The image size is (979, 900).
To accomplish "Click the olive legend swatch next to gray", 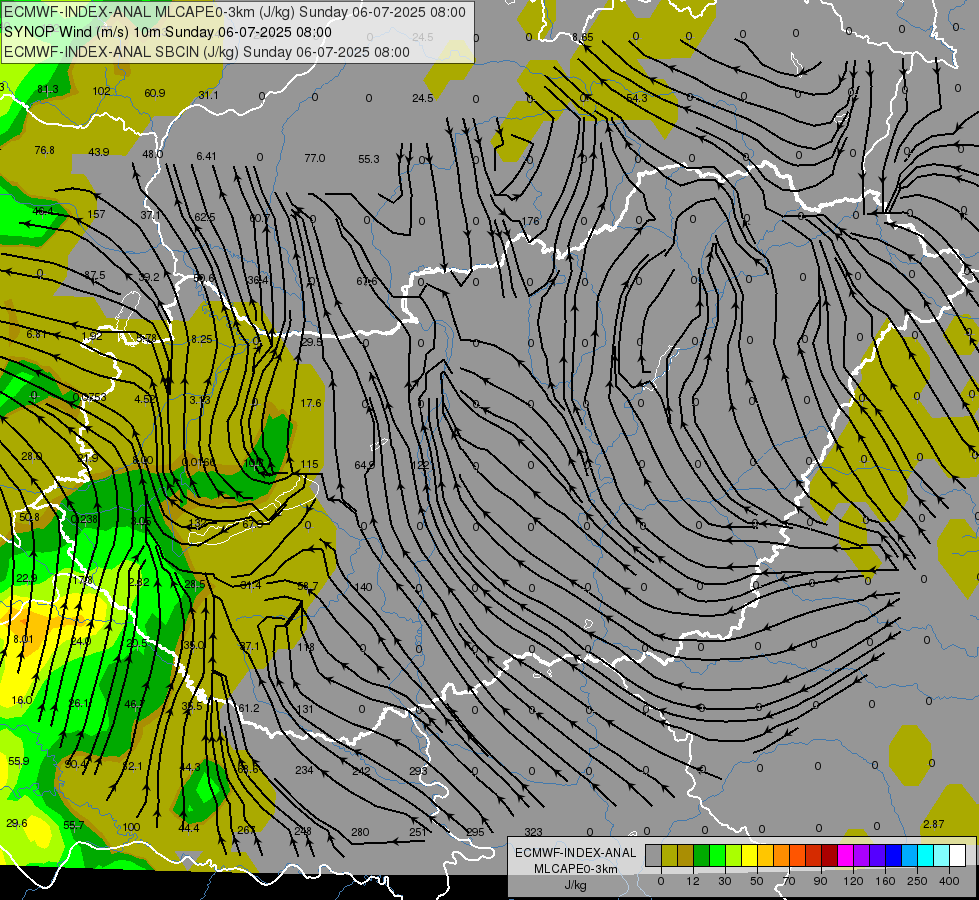I will point(670,856).
